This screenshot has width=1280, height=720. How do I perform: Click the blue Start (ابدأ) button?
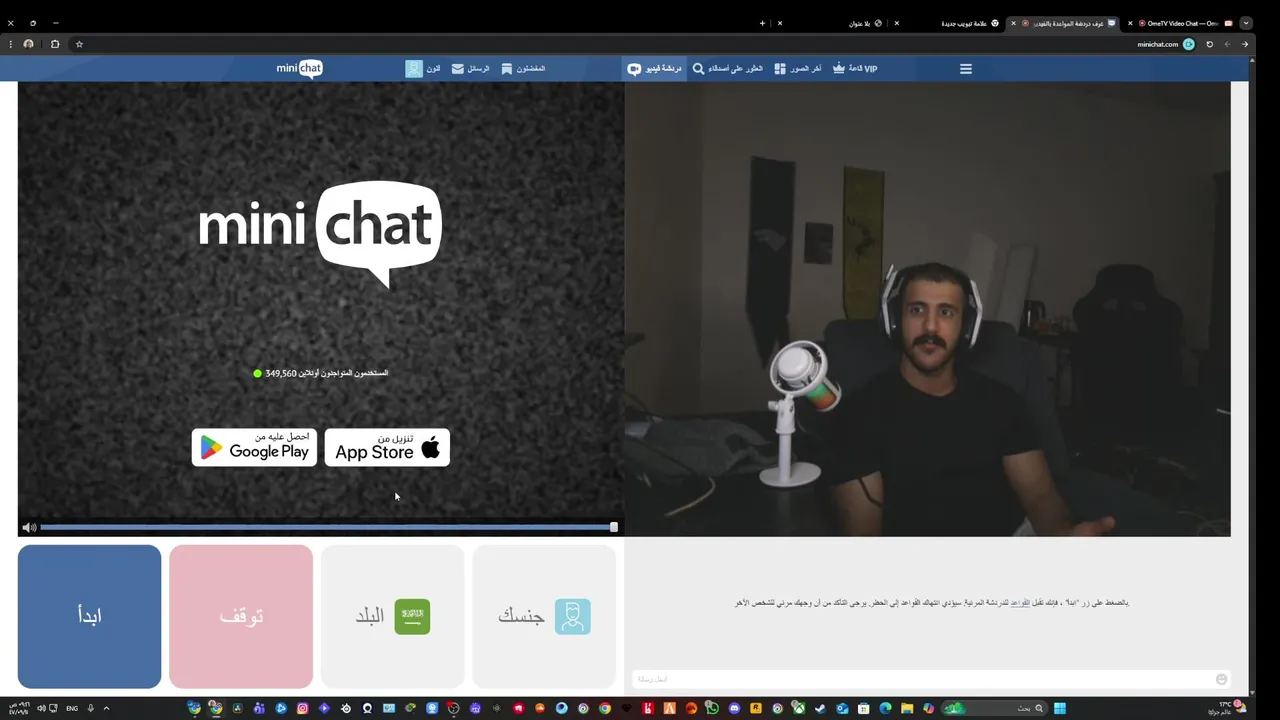click(x=89, y=616)
